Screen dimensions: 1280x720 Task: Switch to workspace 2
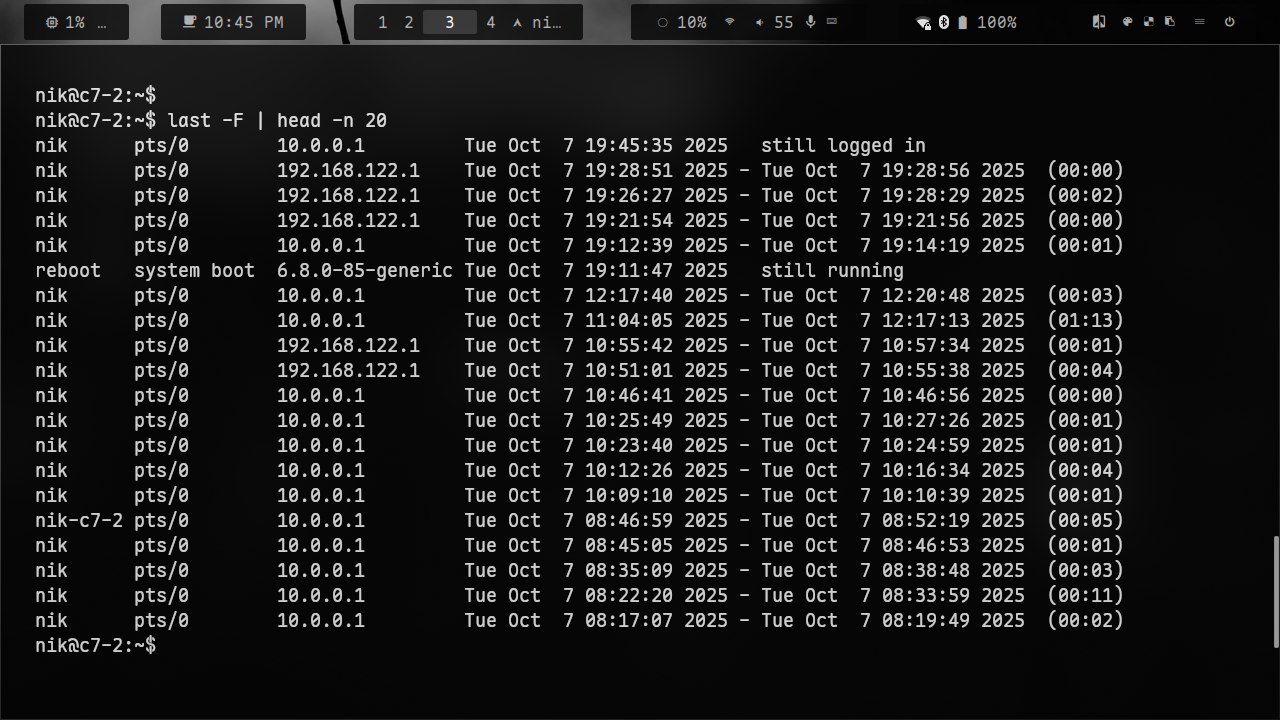tap(408, 22)
